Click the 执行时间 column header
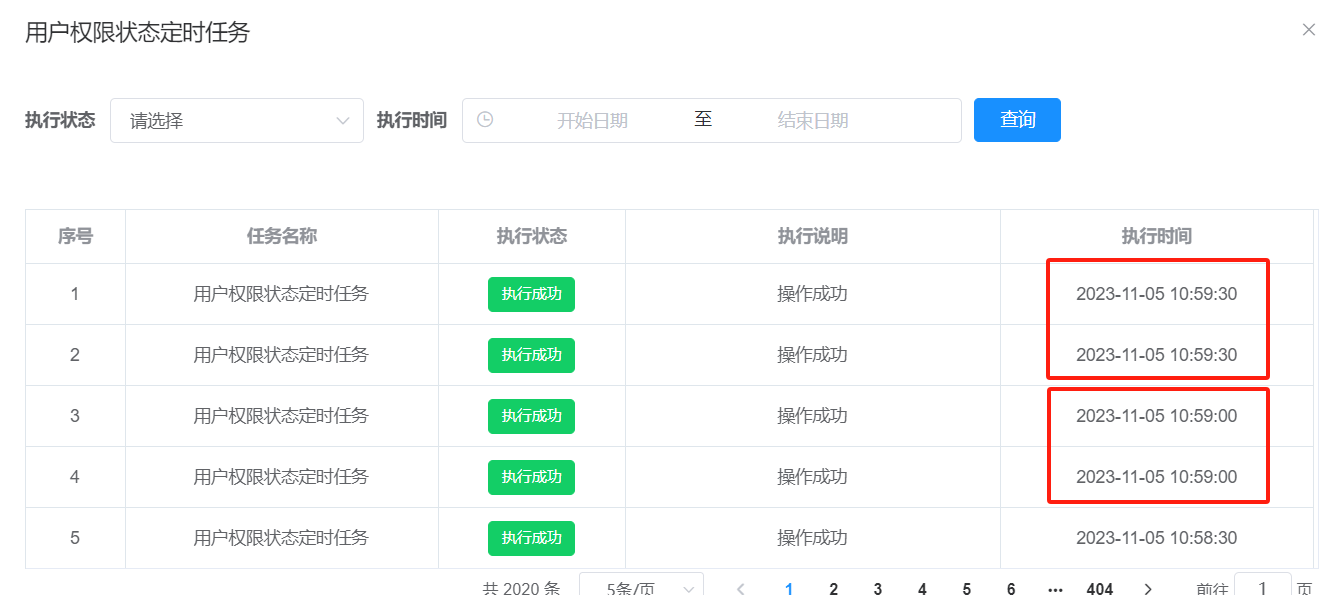Image resolution: width=1331 pixels, height=595 pixels. click(1156, 237)
